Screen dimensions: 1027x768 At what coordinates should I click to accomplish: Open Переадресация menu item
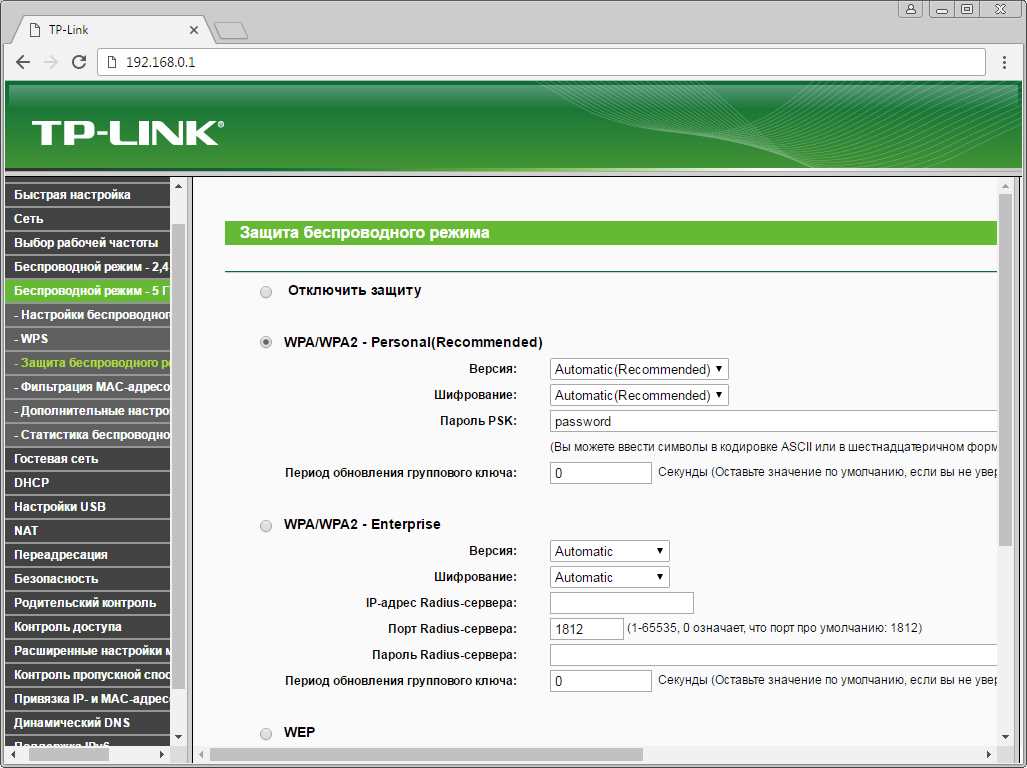pos(87,555)
